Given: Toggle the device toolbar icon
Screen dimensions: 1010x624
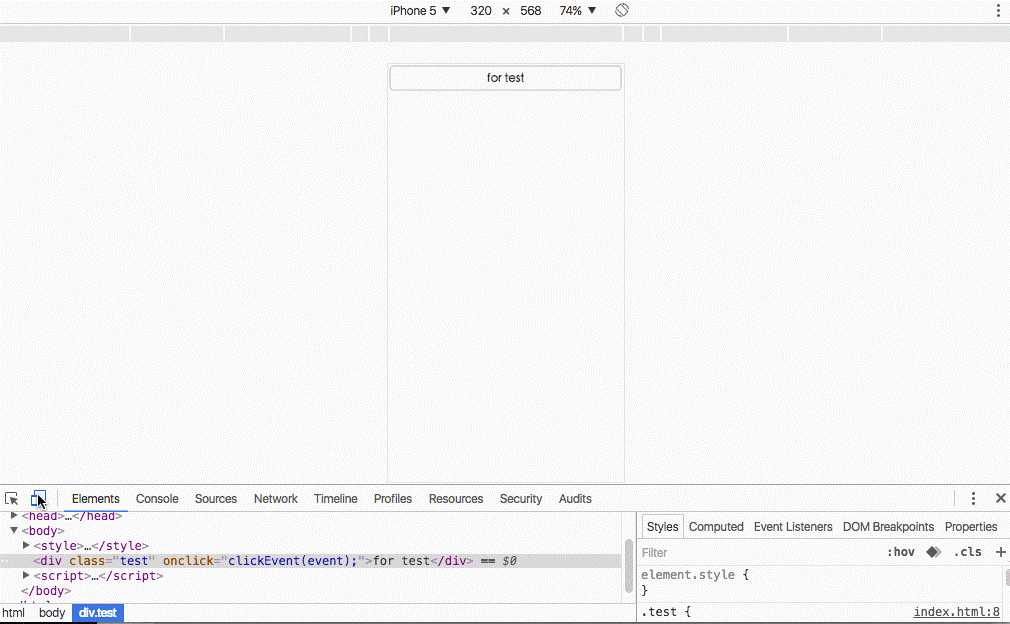Looking at the screenshot, I should [x=38, y=498].
